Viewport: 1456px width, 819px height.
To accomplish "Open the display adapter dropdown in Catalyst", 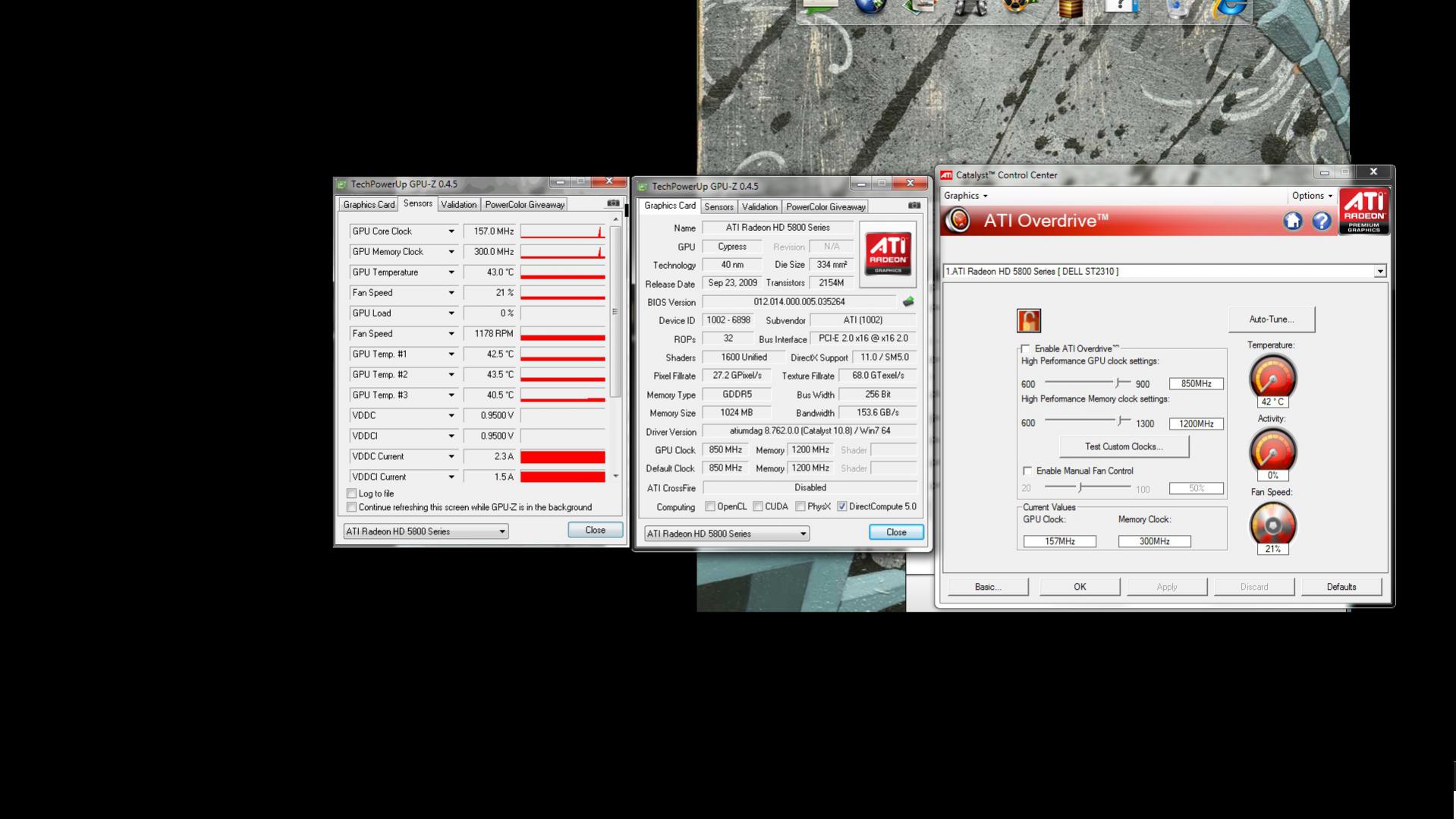I will click(x=1165, y=271).
